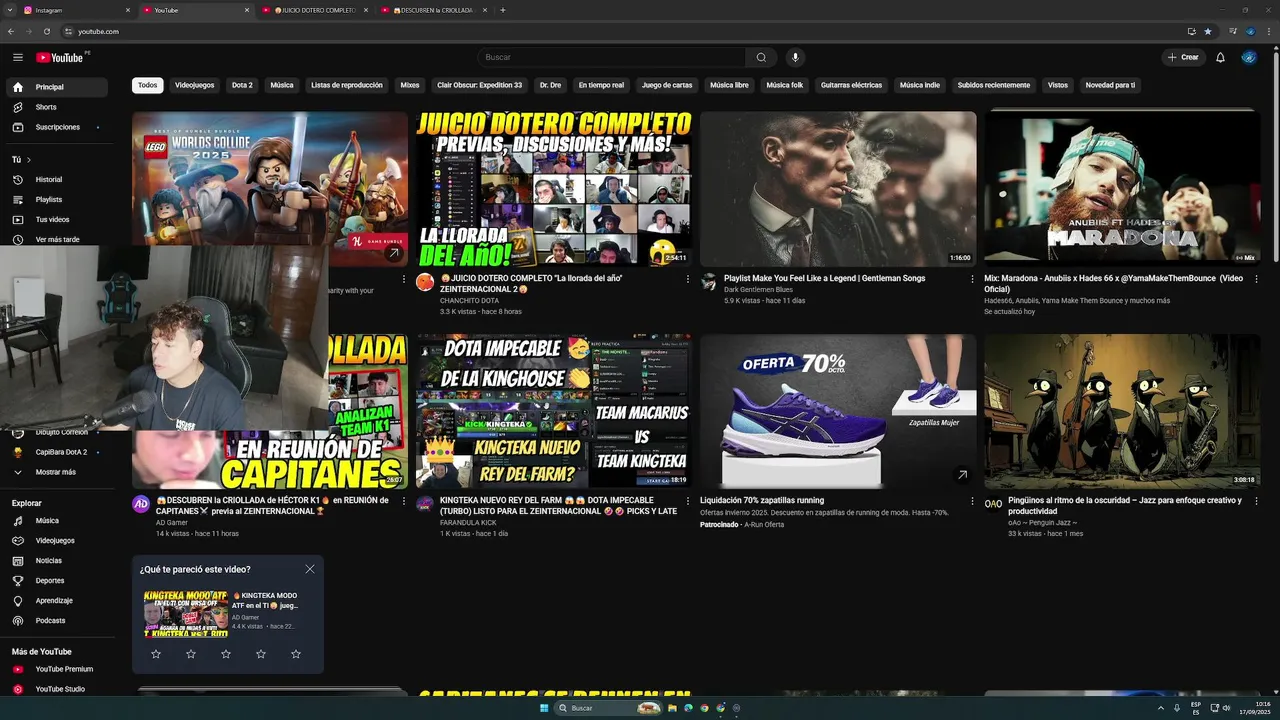Viewport: 1280px width, 720px height.
Task: Open Playlists in the sidebar
Action: coord(56,199)
